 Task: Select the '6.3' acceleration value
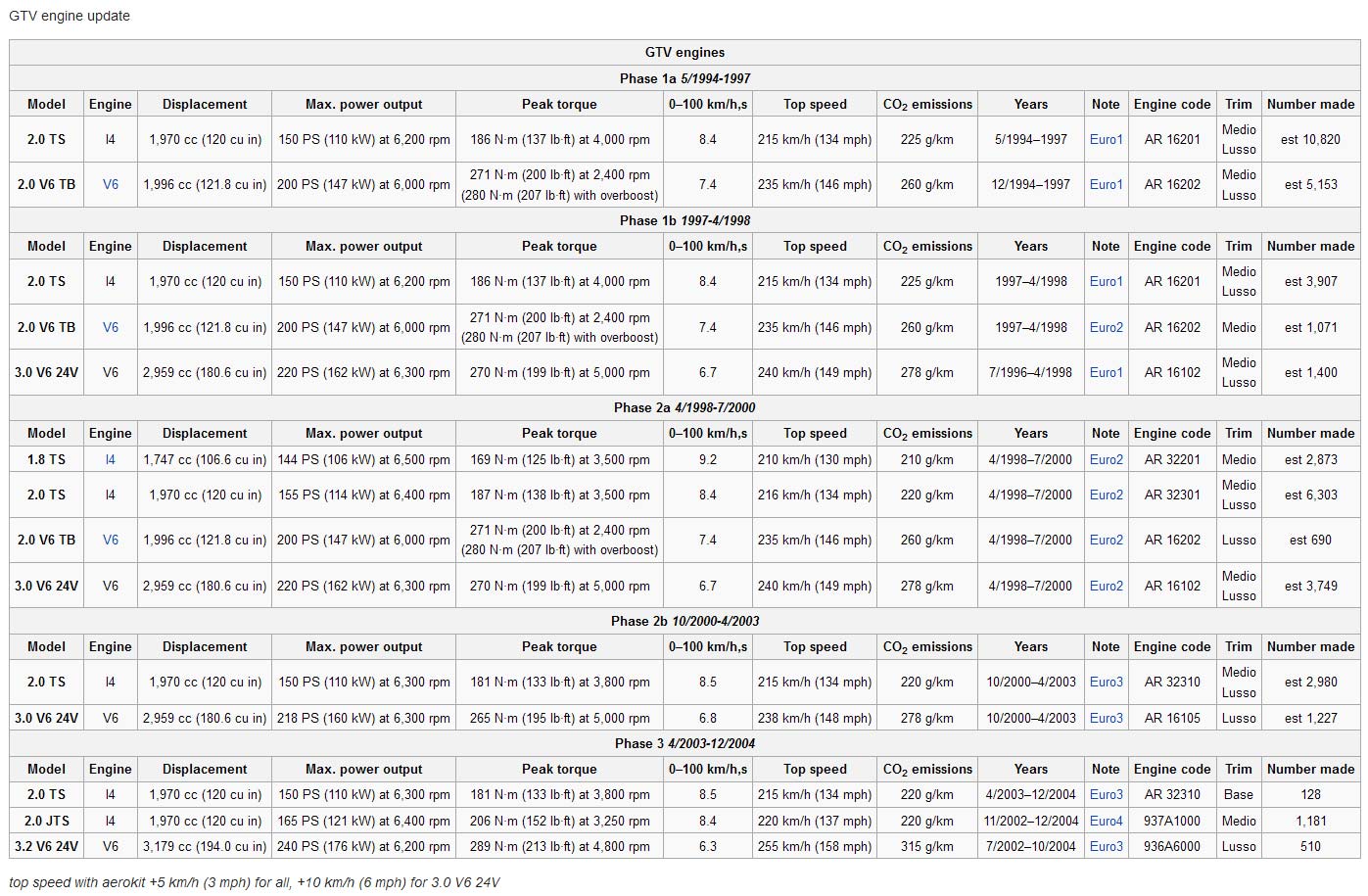(x=707, y=846)
